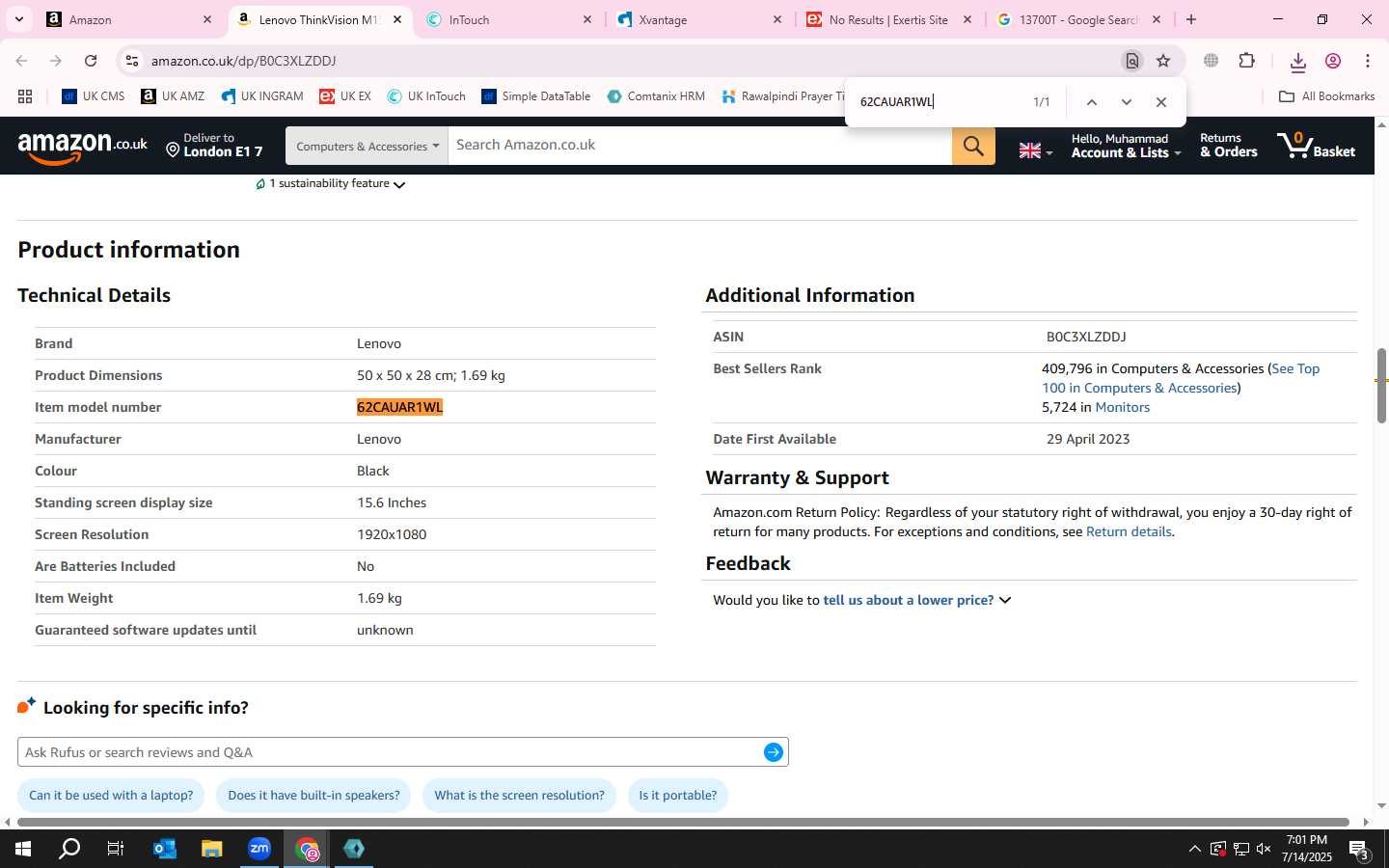Click See Top 100 in Computers link

(1181, 378)
